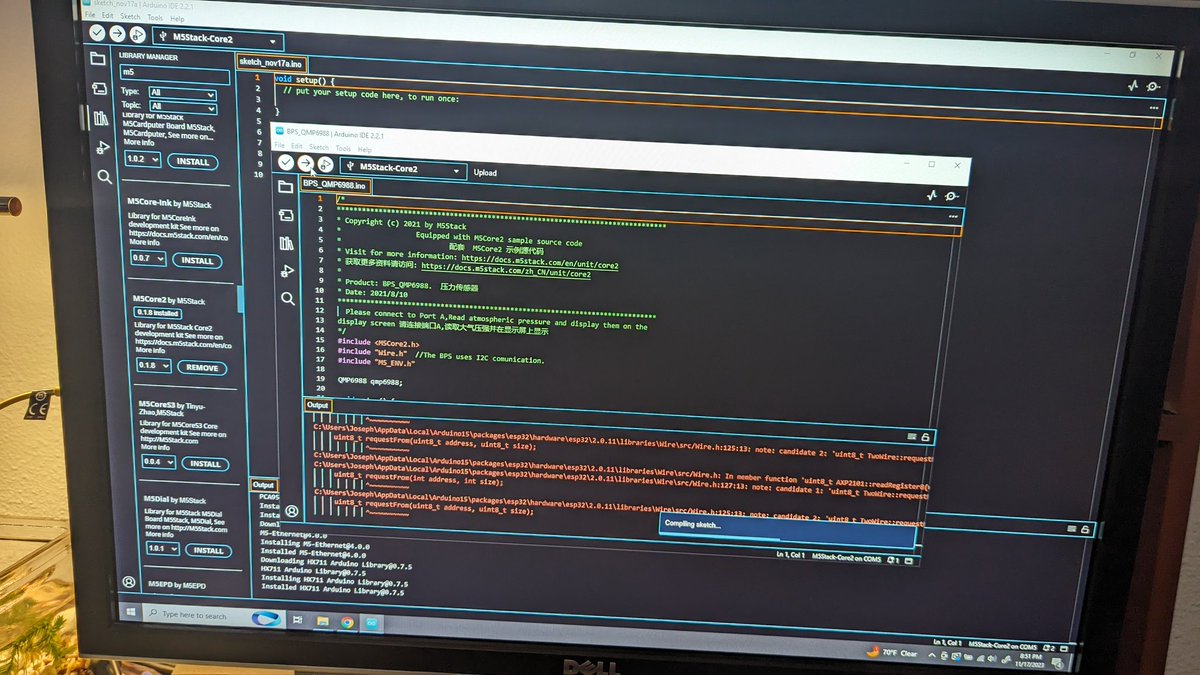
Task: Open Tools menu in BPS_QMP6988 window
Action: point(343,148)
